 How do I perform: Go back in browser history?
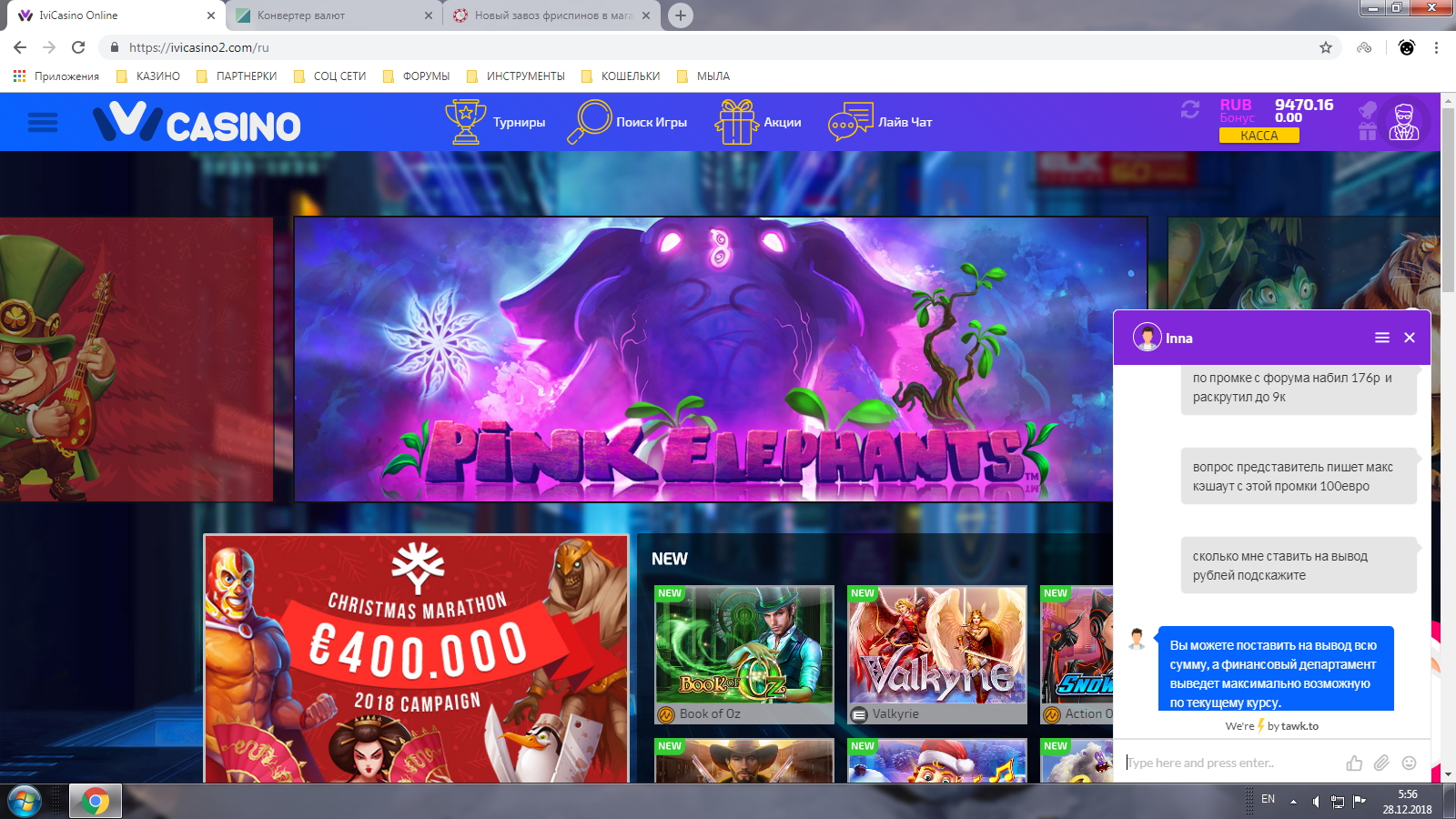pyautogui.click(x=20, y=47)
